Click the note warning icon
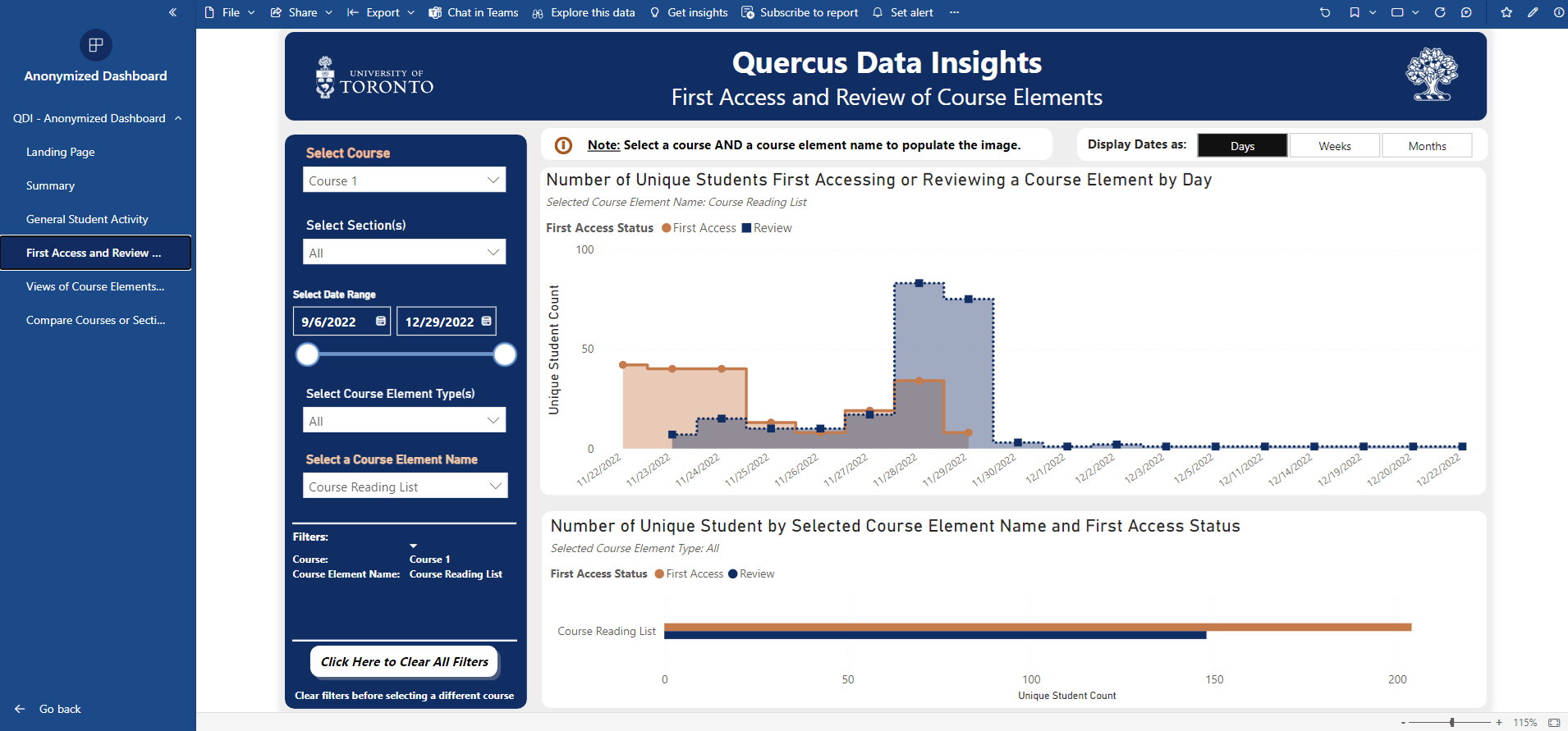This screenshot has width=1568, height=731. (563, 145)
